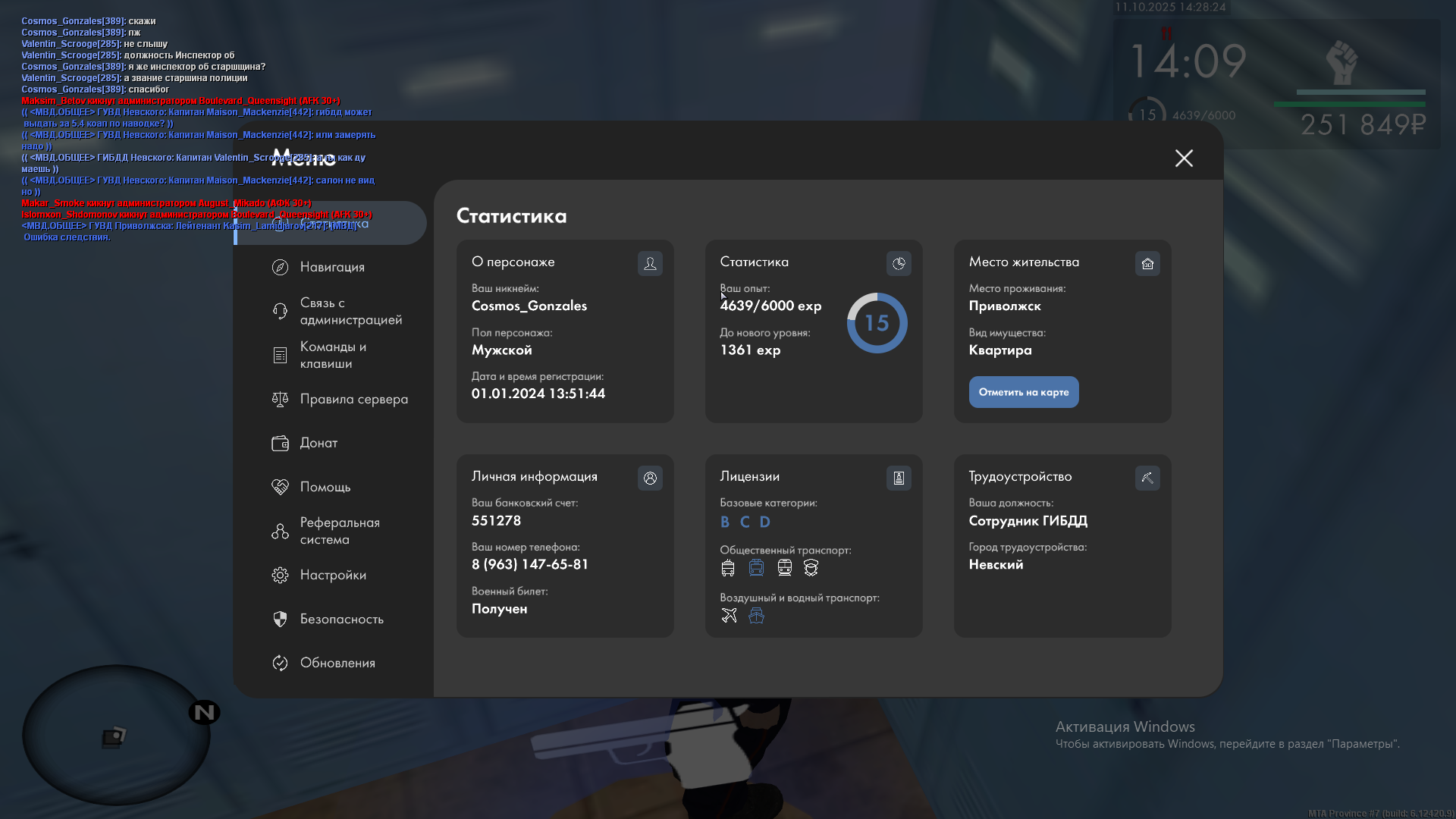Open Безопасность menu item
This screenshot has height=819, width=1456.
(x=341, y=619)
